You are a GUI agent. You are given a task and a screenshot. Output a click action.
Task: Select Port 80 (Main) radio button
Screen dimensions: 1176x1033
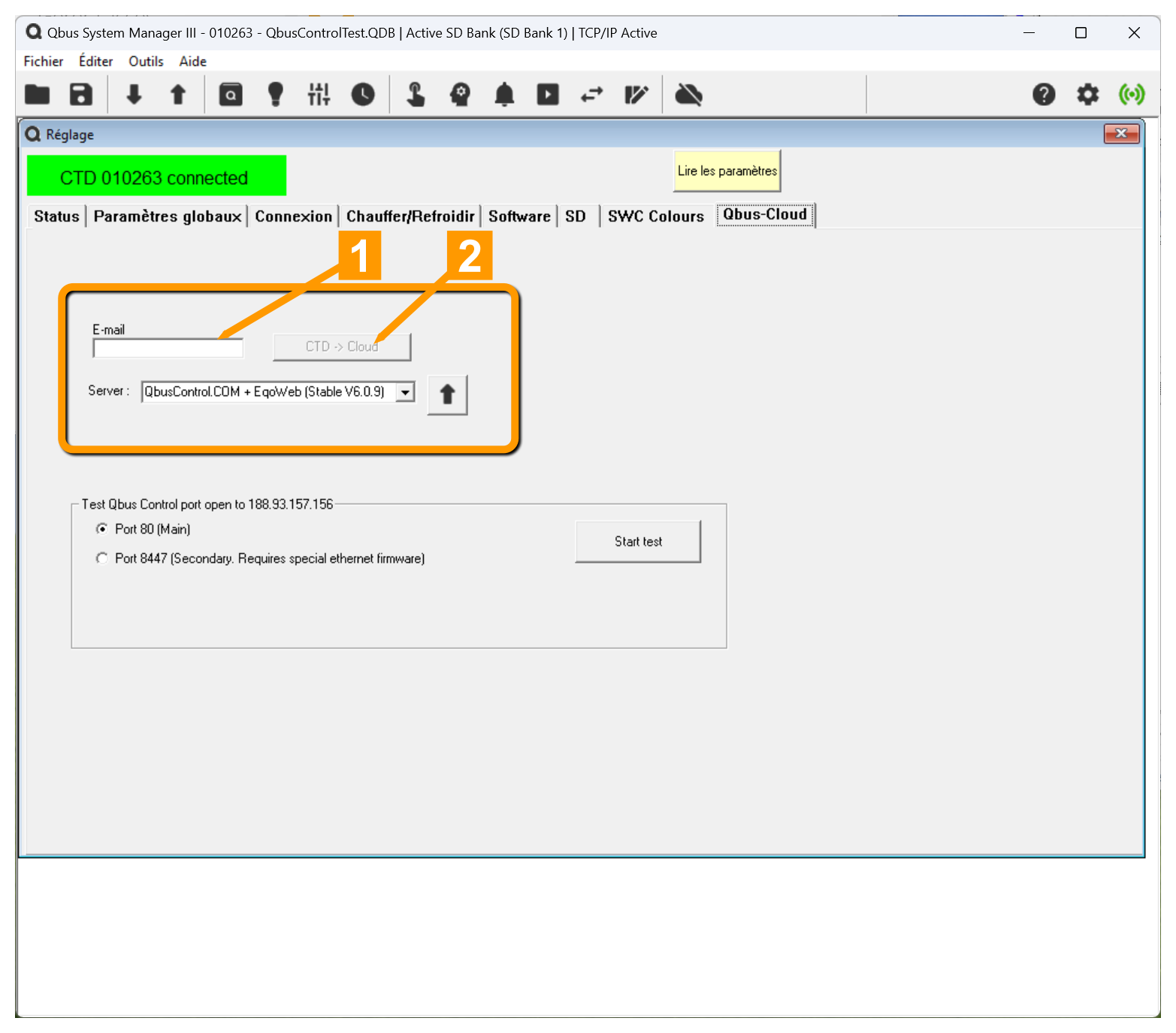[102, 529]
